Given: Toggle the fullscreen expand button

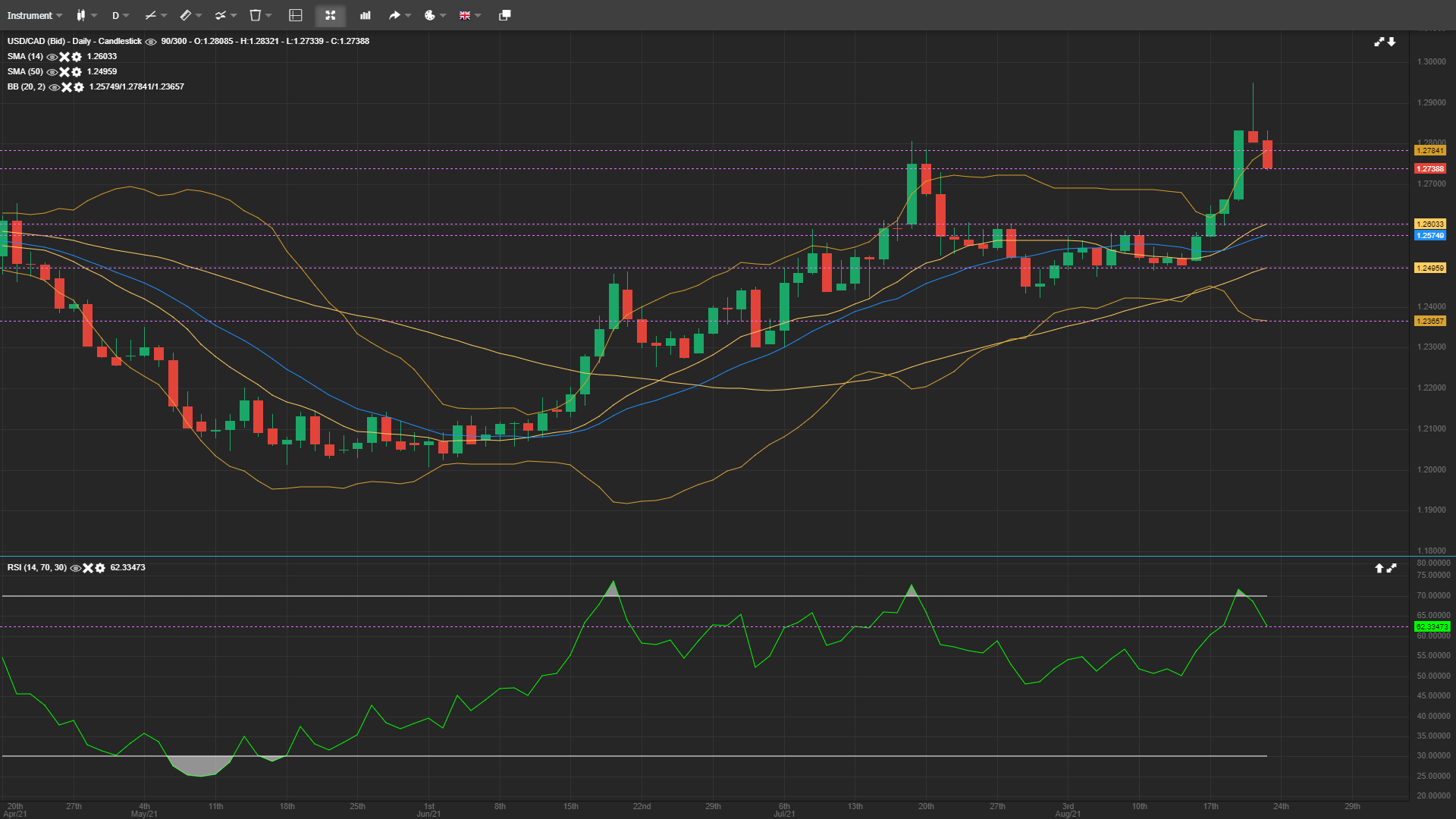Looking at the screenshot, I should click(x=331, y=15).
